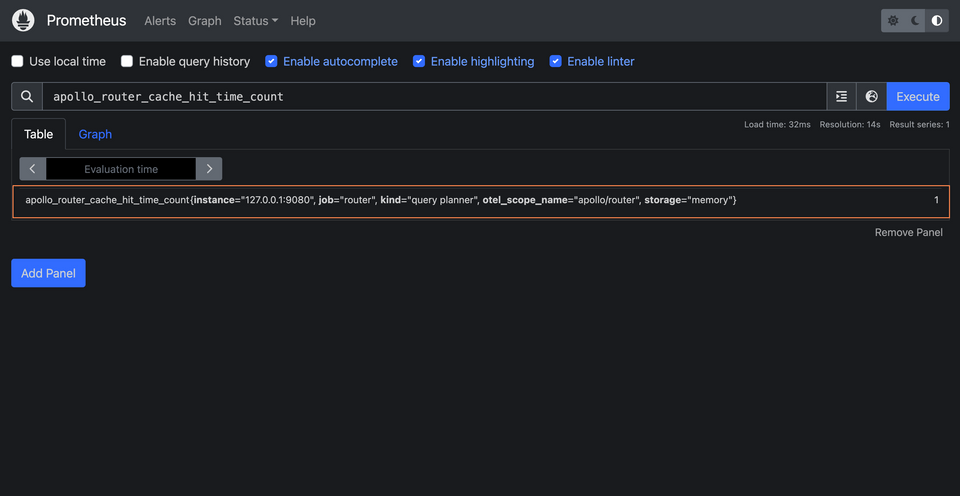Click the Resolution: 14s text

point(850,124)
